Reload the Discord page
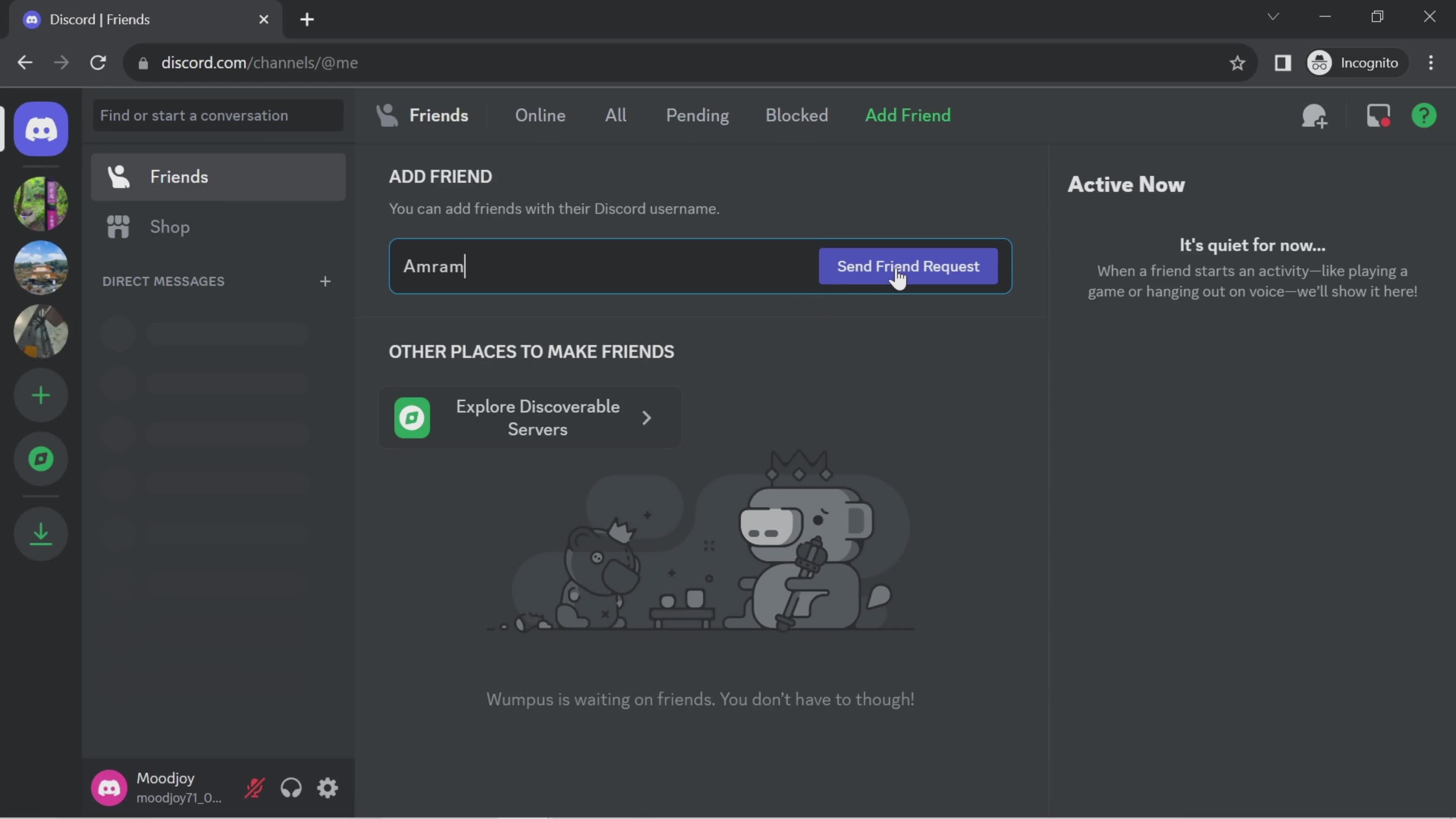 (x=98, y=63)
